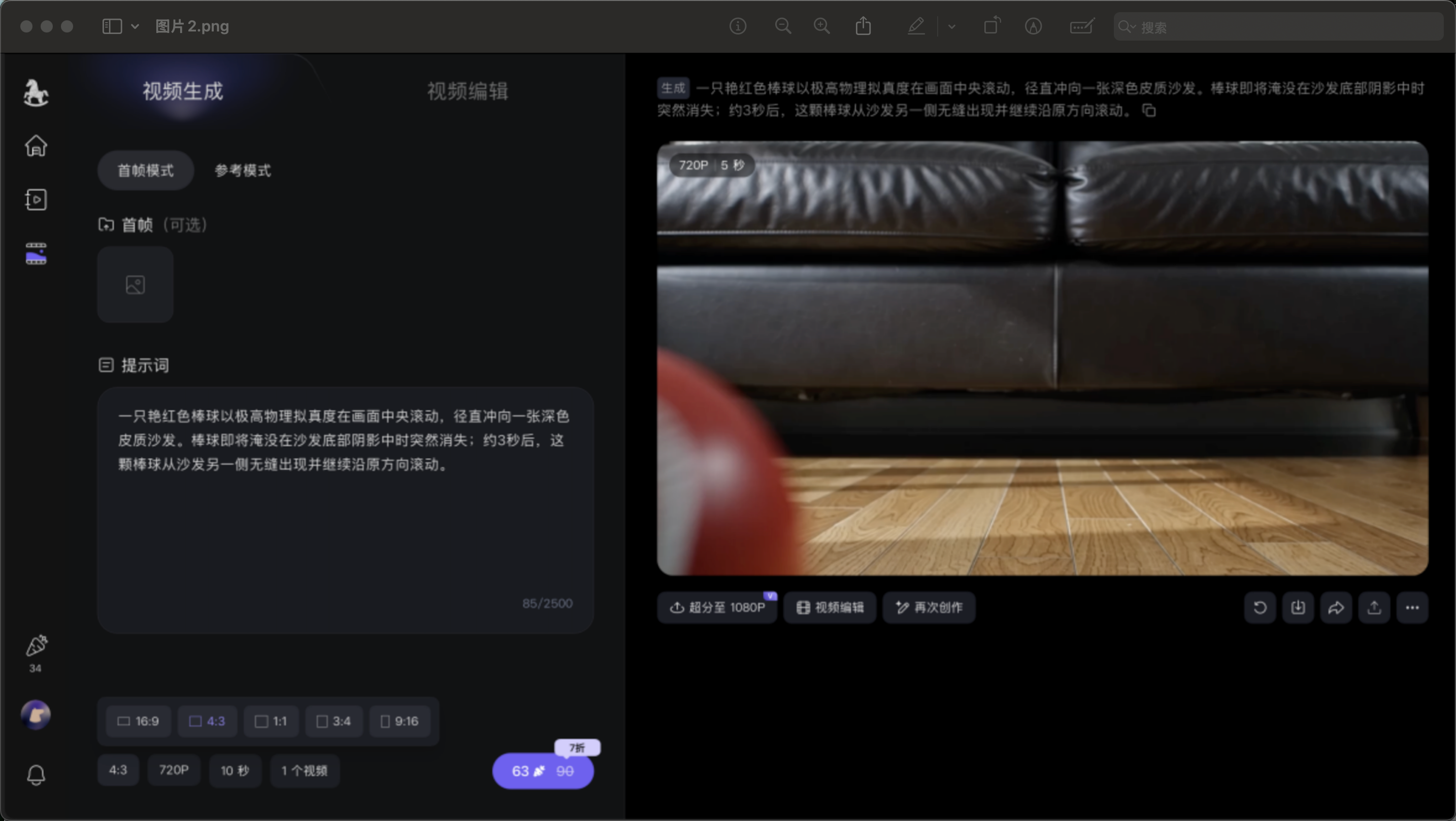Copy the prompt text with copy icon
The height and width of the screenshot is (821, 1456).
pyautogui.click(x=1149, y=110)
